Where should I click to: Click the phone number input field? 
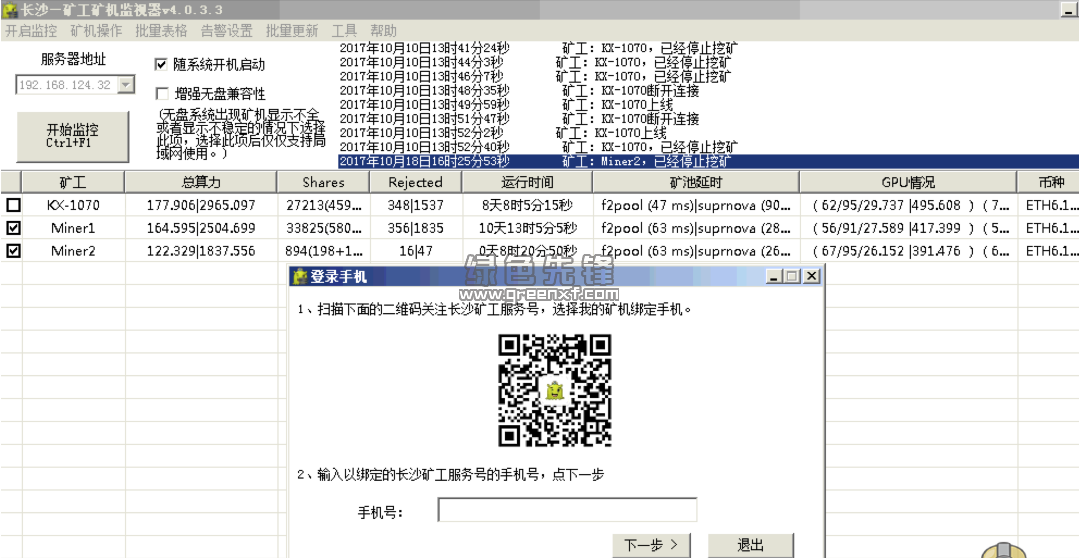567,511
